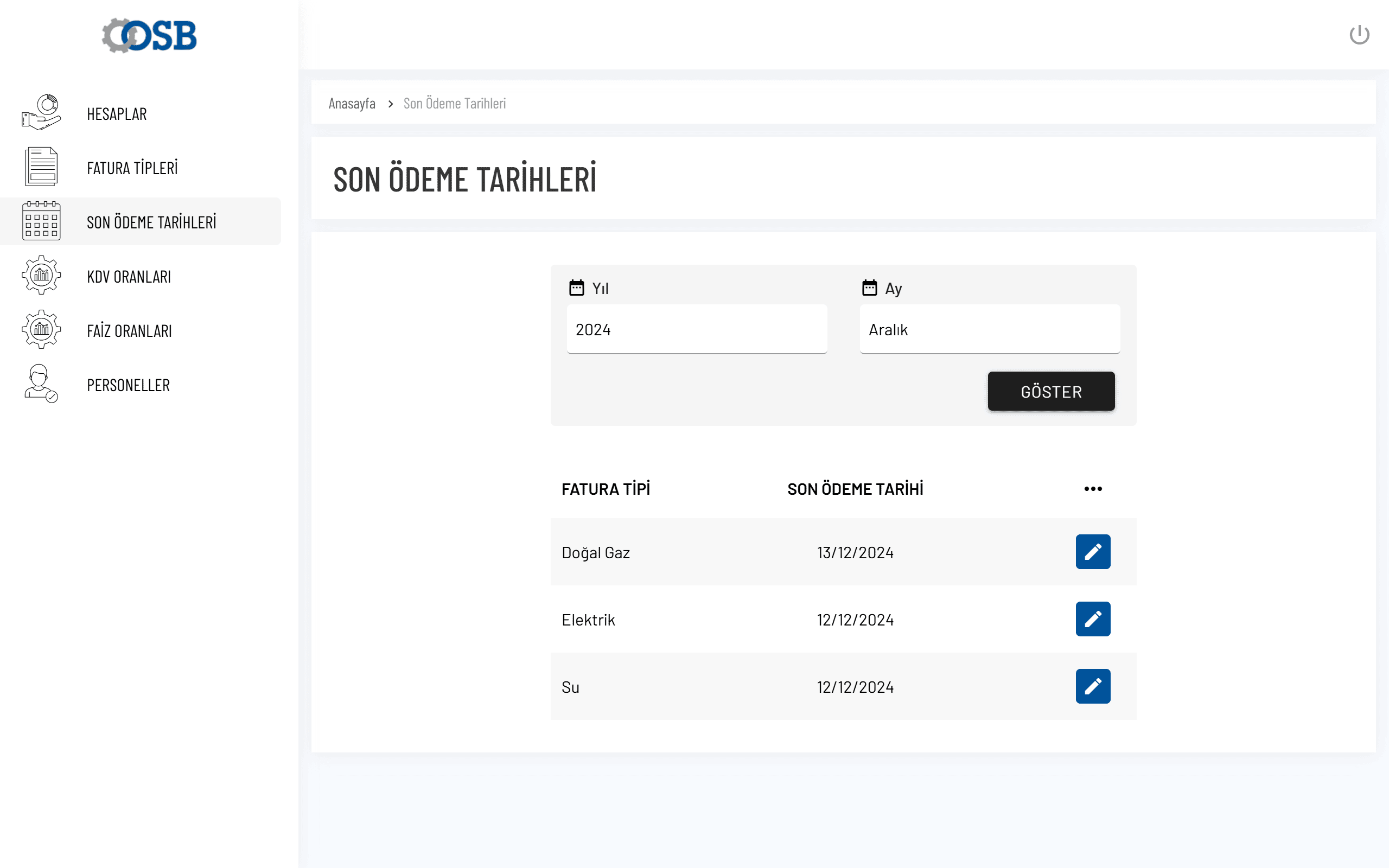Screen dimensions: 1389x868
Task: Click the OSB logo
Action: click(x=149, y=36)
